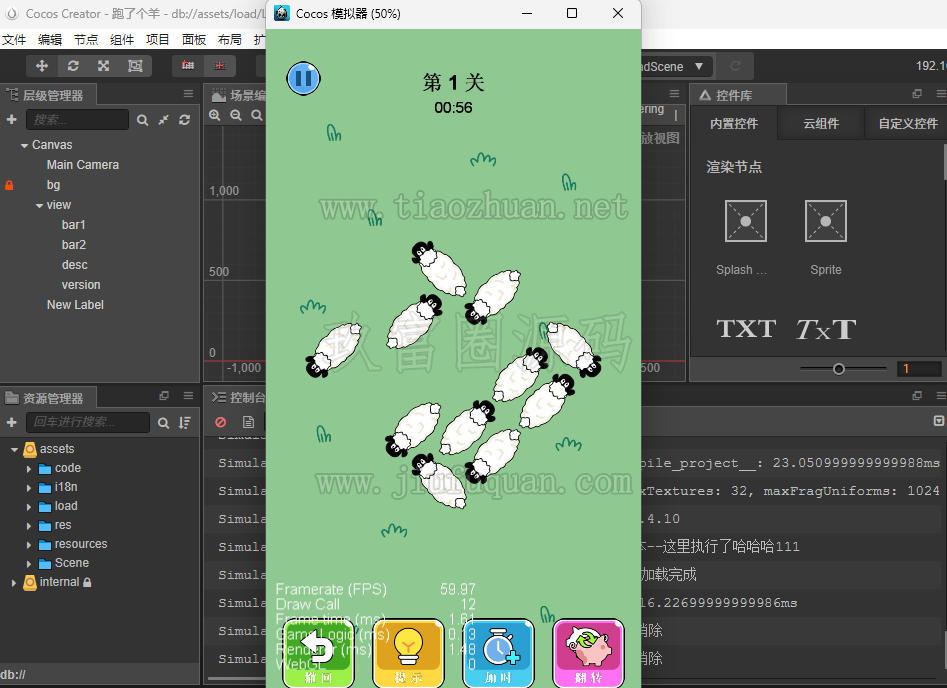Switch to 云组件 tab
Image resolution: width=947 pixels, height=688 pixels.
click(x=821, y=123)
